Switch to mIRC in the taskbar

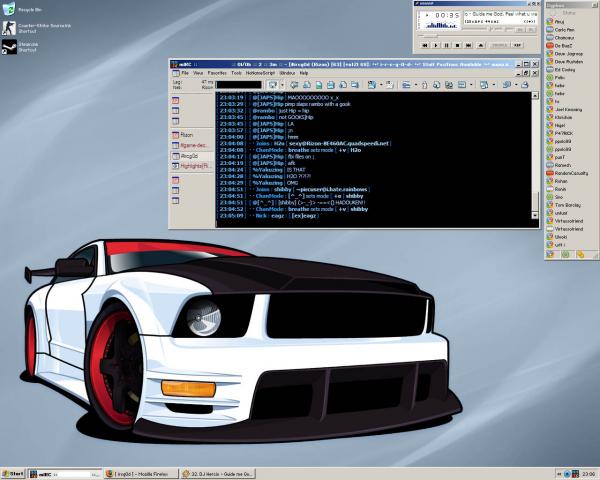pyautogui.click(x=65, y=474)
